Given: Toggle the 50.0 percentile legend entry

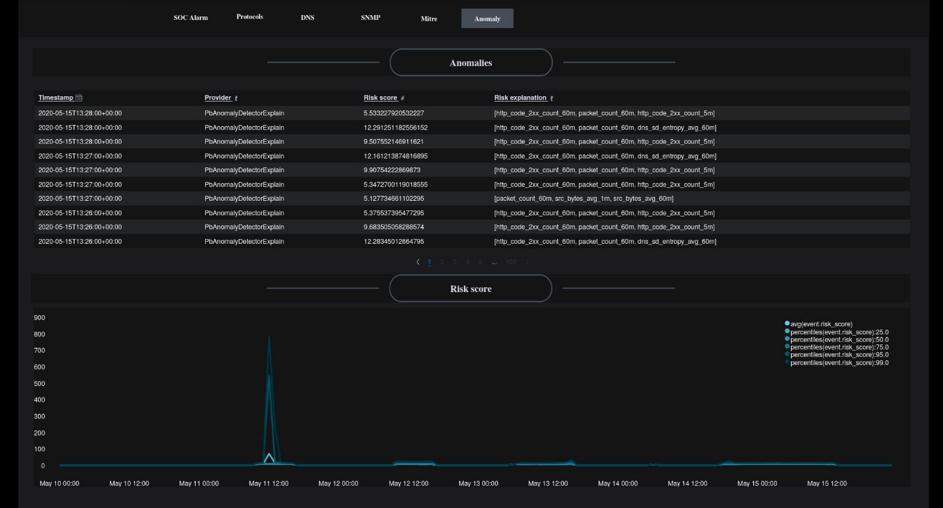Looking at the screenshot, I should click(838, 339).
